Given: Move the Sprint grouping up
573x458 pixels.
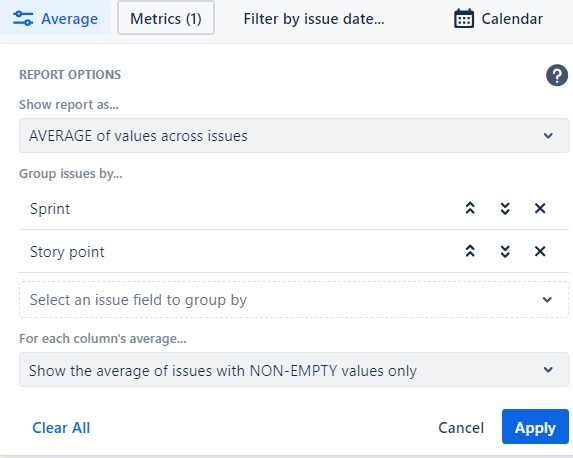Looking at the screenshot, I should pos(470,208).
